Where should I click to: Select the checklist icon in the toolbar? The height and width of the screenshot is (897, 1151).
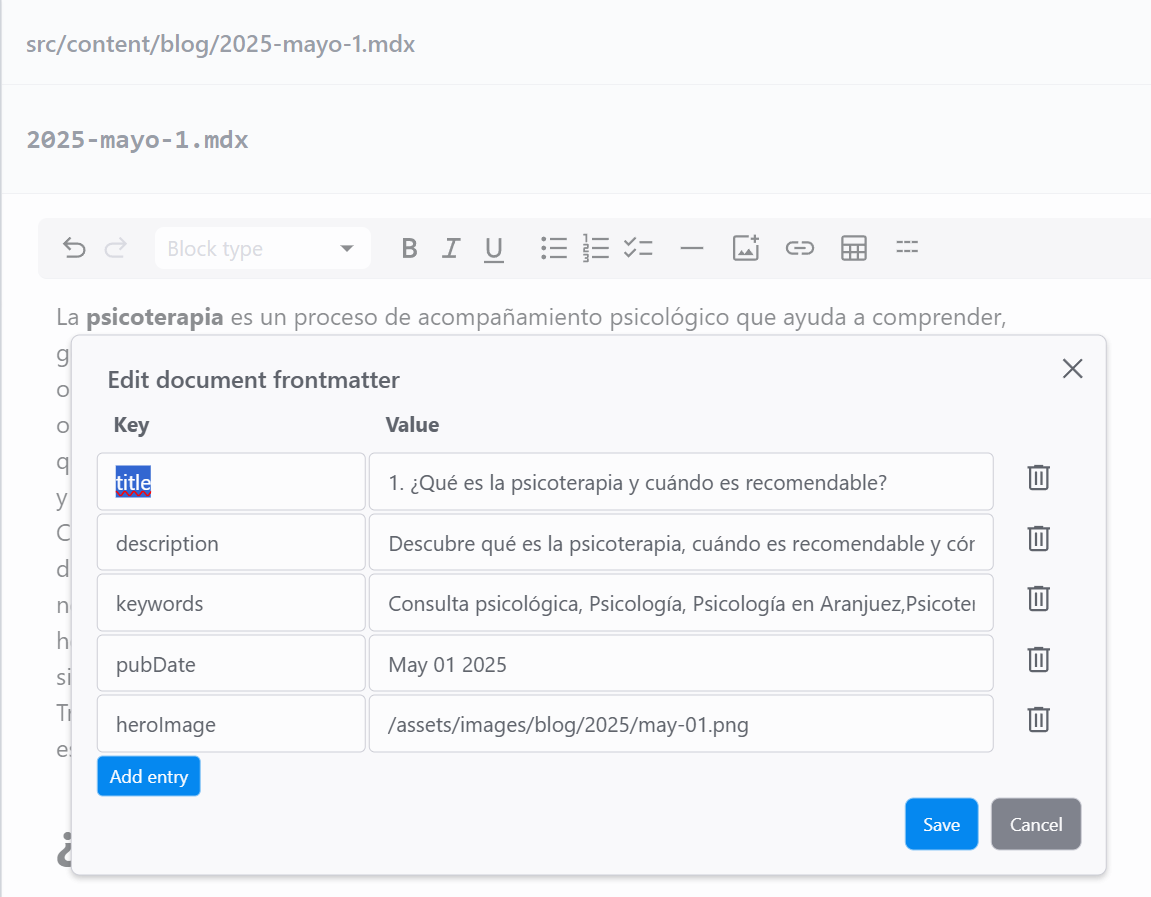[639, 248]
